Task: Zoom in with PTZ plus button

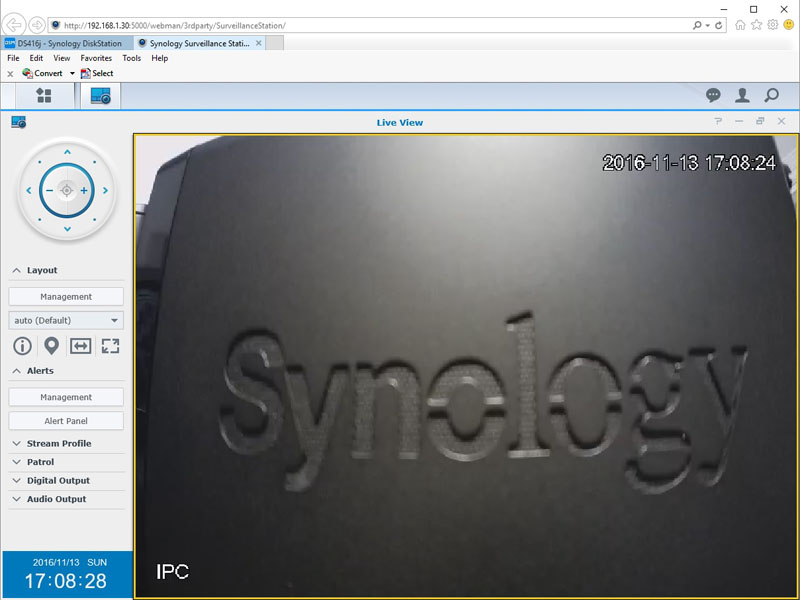Action: pyautogui.click(x=84, y=190)
